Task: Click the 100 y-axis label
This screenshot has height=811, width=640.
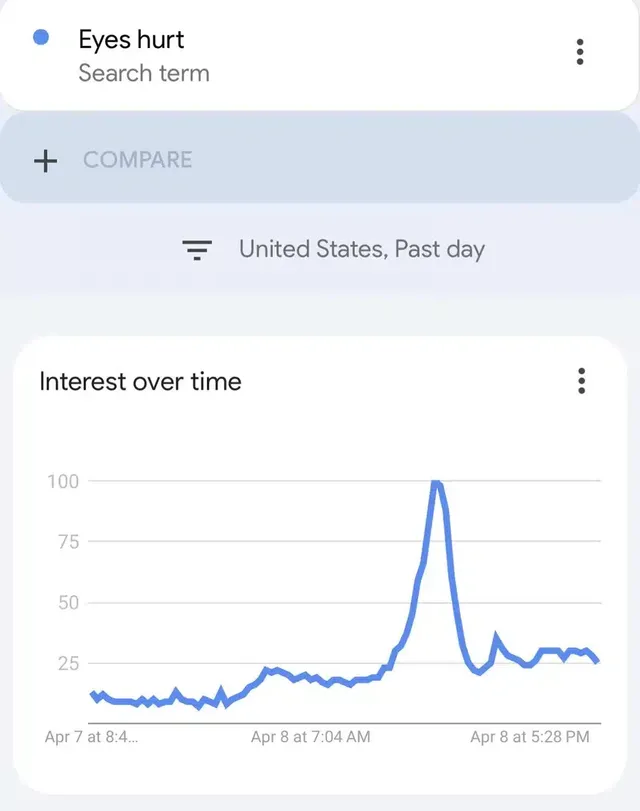Action: pos(63,481)
